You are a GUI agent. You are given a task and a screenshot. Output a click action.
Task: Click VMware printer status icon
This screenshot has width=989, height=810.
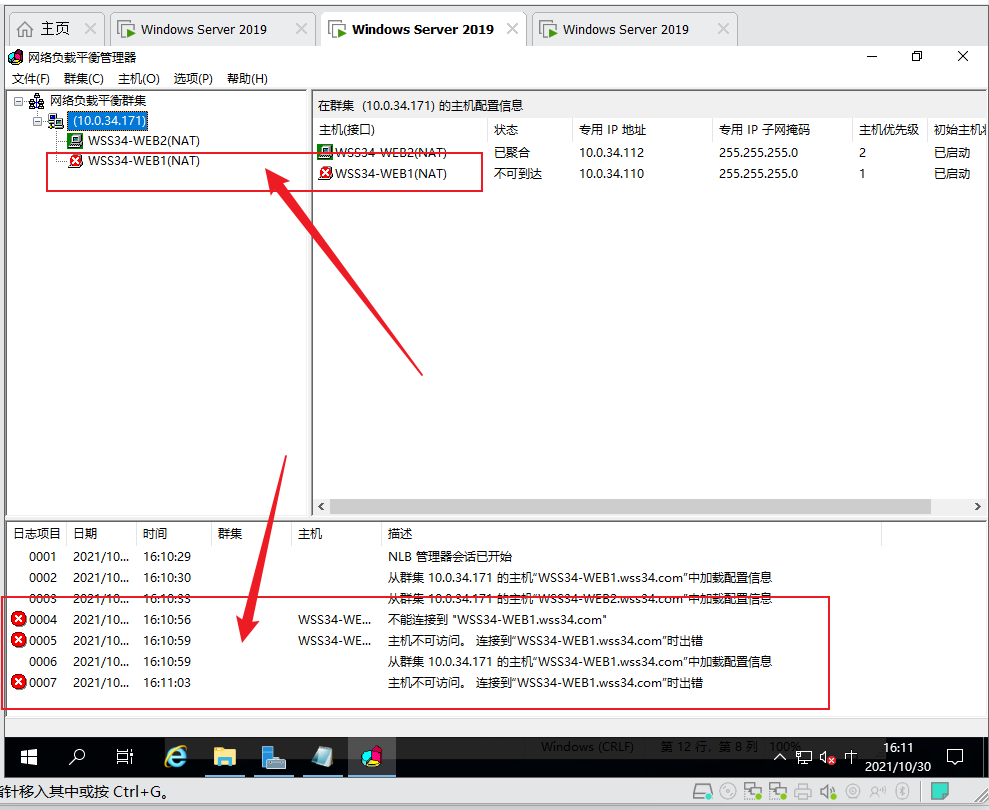point(803,791)
